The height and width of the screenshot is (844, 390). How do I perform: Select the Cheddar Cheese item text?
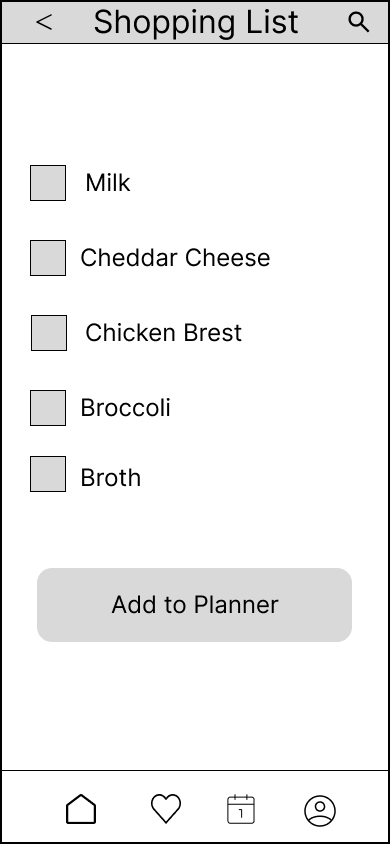tap(175, 258)
